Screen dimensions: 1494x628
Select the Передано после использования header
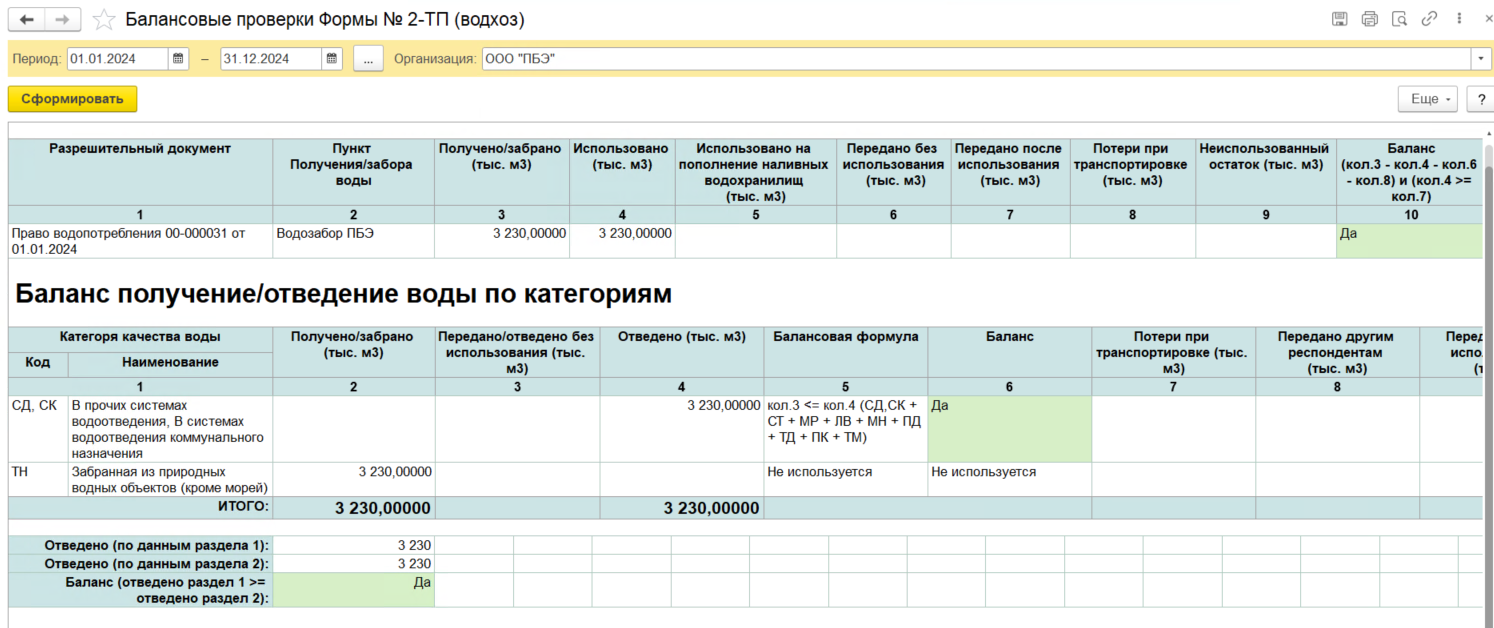point(1010,172)
